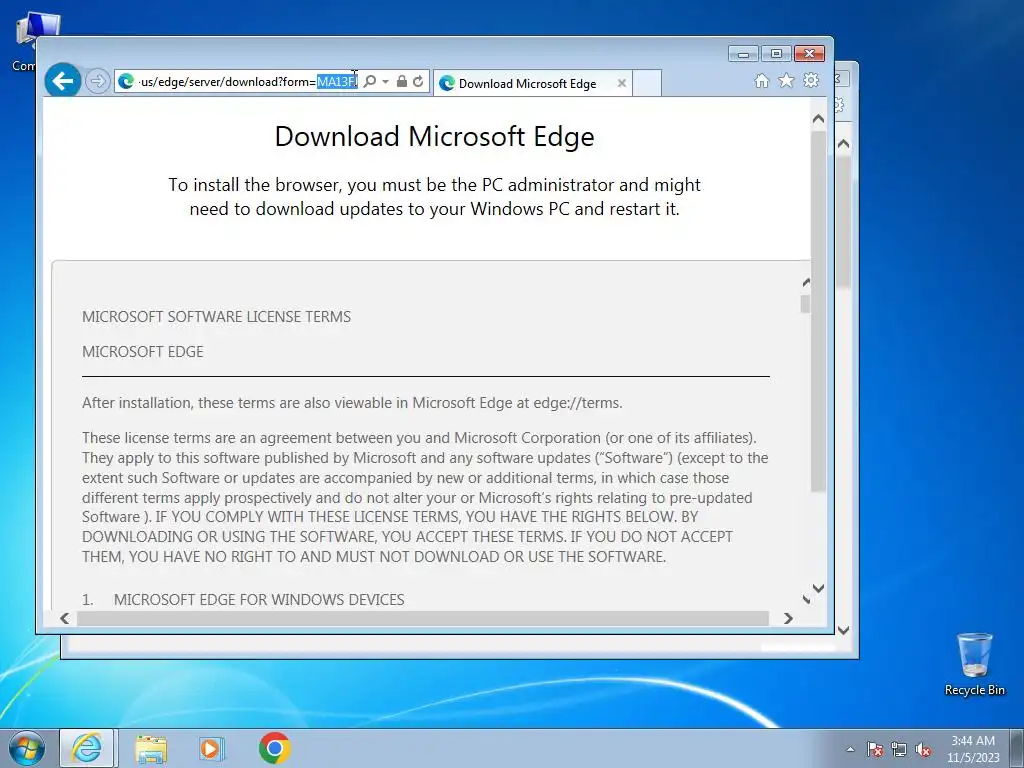Click the horizontal scrollbar thumb

click(423, 618)
